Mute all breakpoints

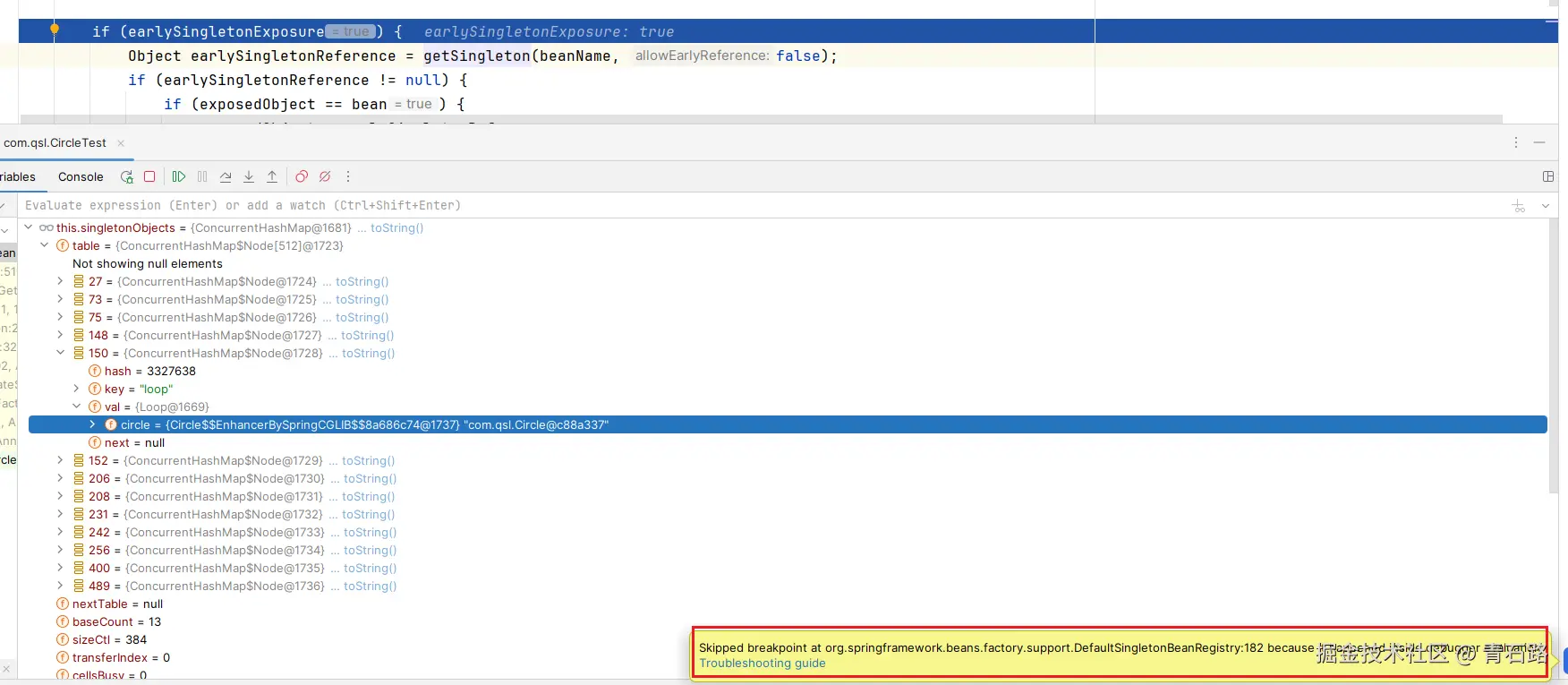(x=325, y=177)
